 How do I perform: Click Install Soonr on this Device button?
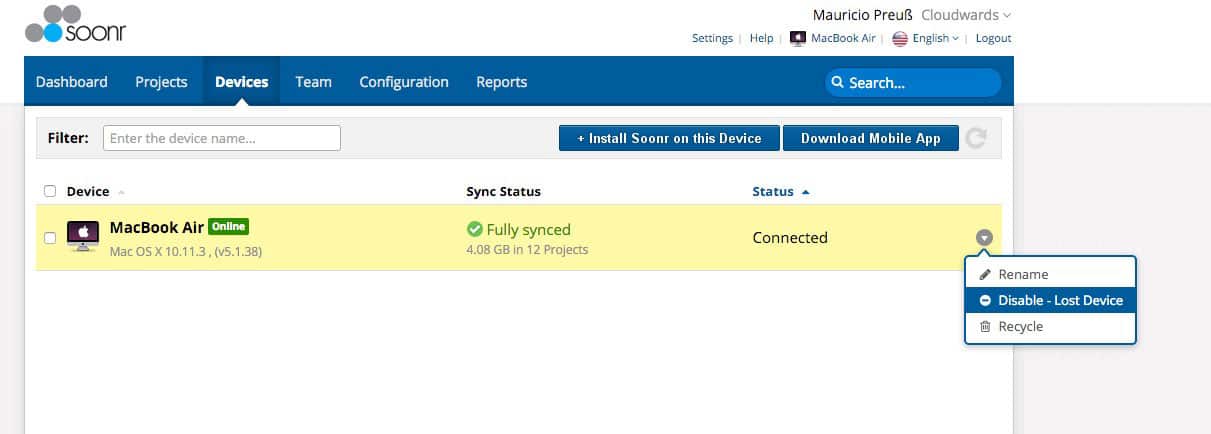(669, 139)
